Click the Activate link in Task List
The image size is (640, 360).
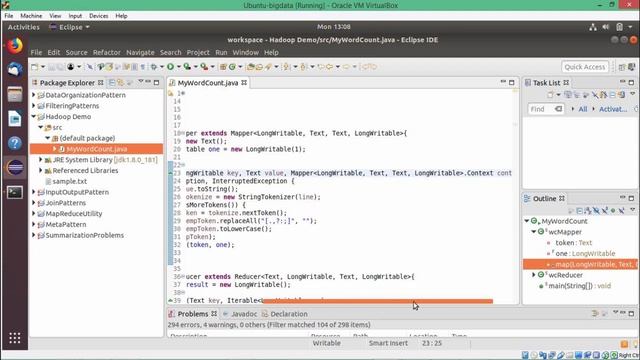613,109
